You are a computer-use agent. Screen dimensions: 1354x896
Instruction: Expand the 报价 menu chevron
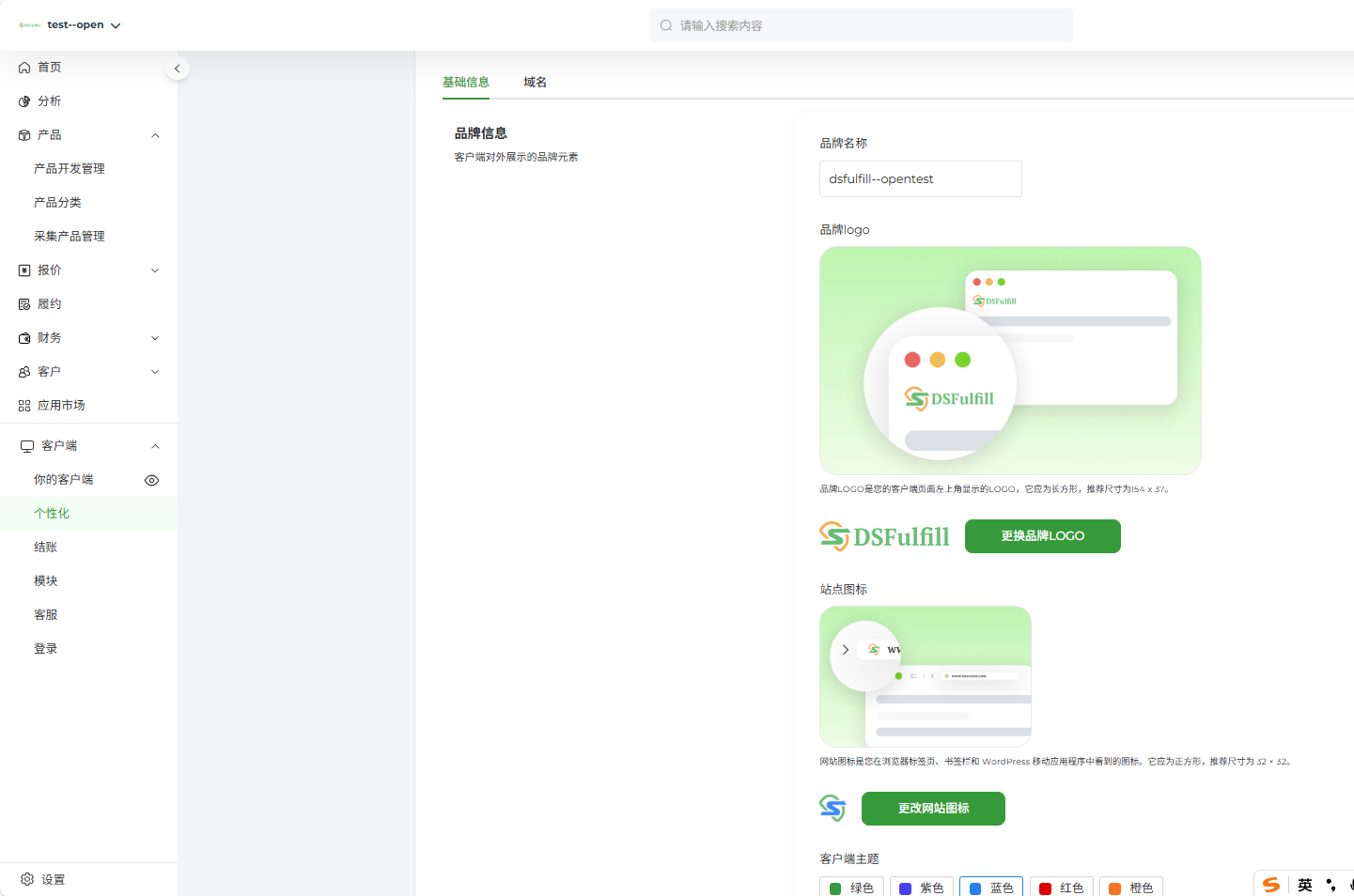[x=155, y=270]
